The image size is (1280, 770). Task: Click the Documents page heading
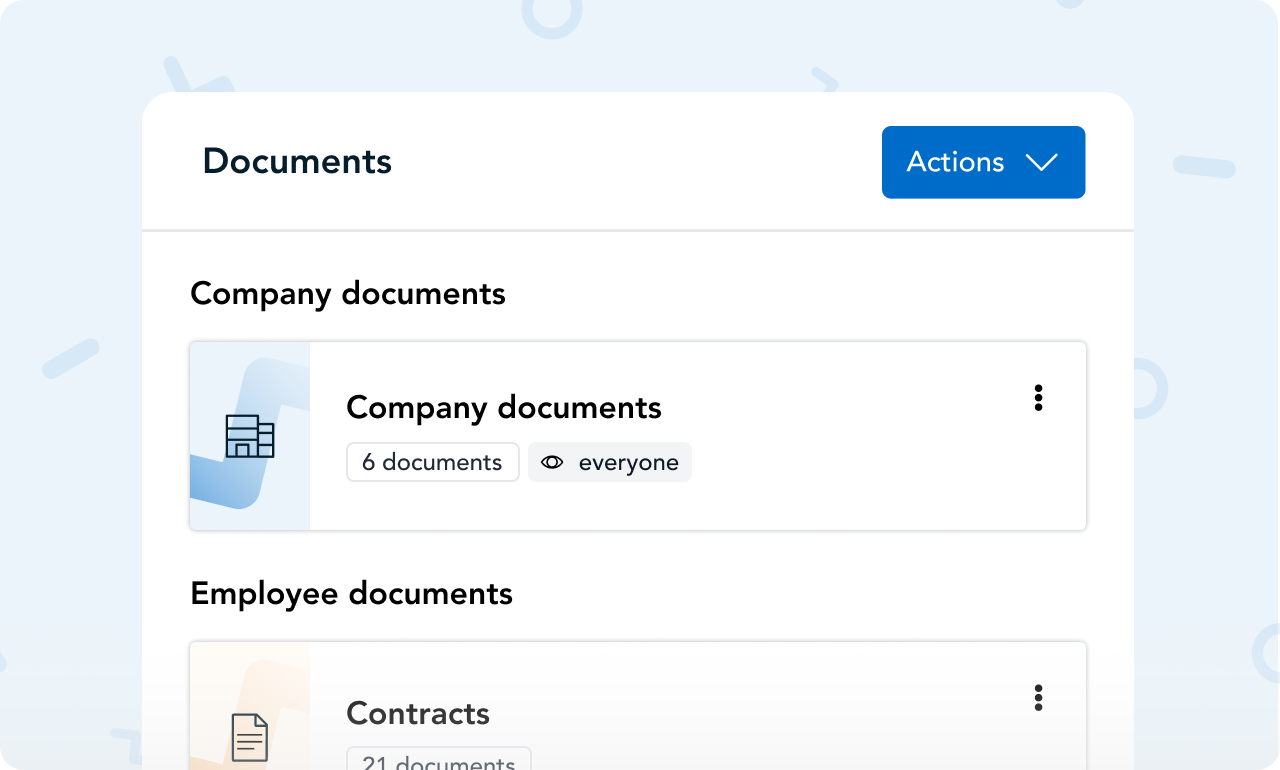click(297, 162)
